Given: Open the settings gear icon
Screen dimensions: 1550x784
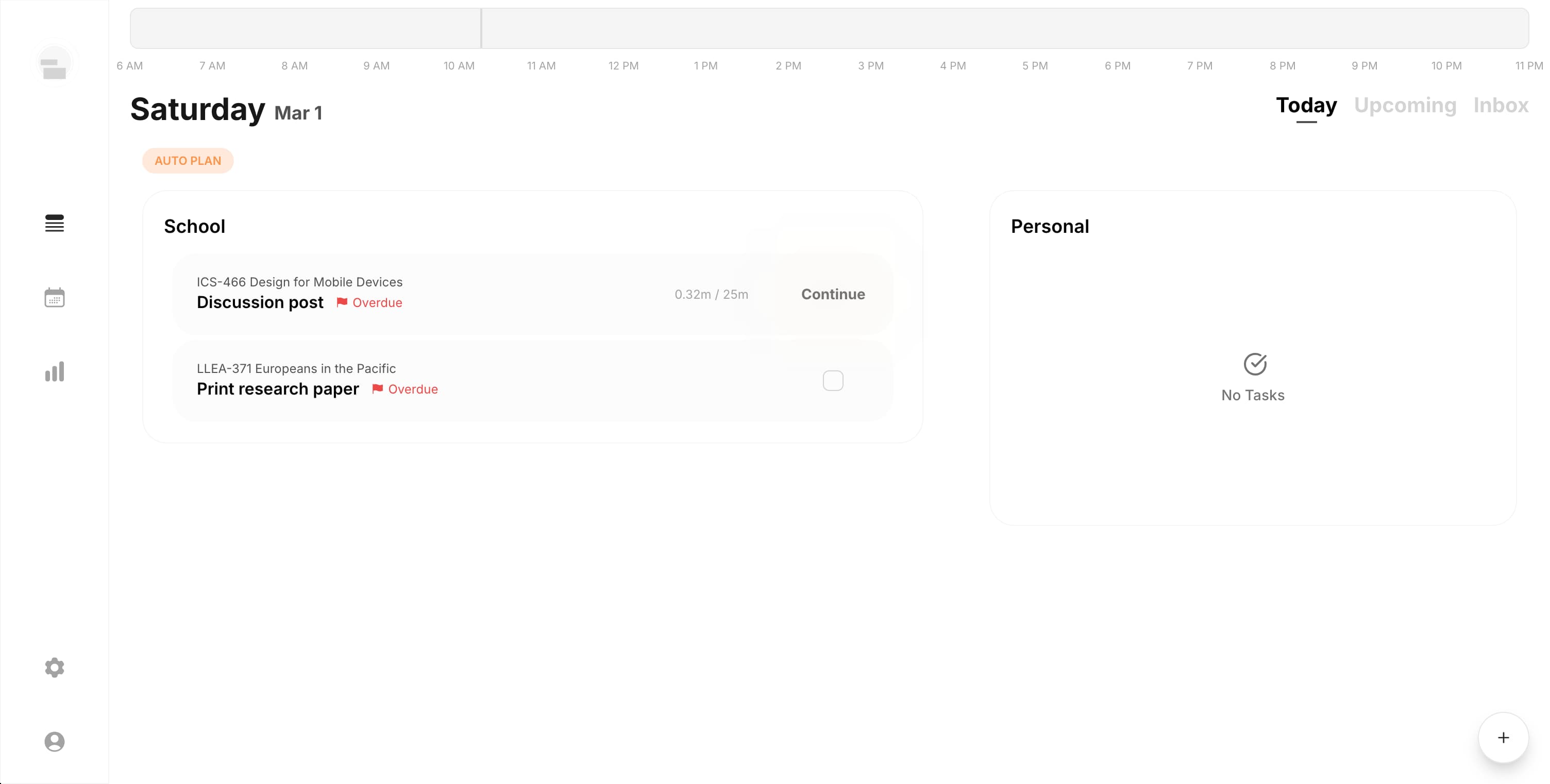Looking at the screenshot, I should [x=55, y=668].
